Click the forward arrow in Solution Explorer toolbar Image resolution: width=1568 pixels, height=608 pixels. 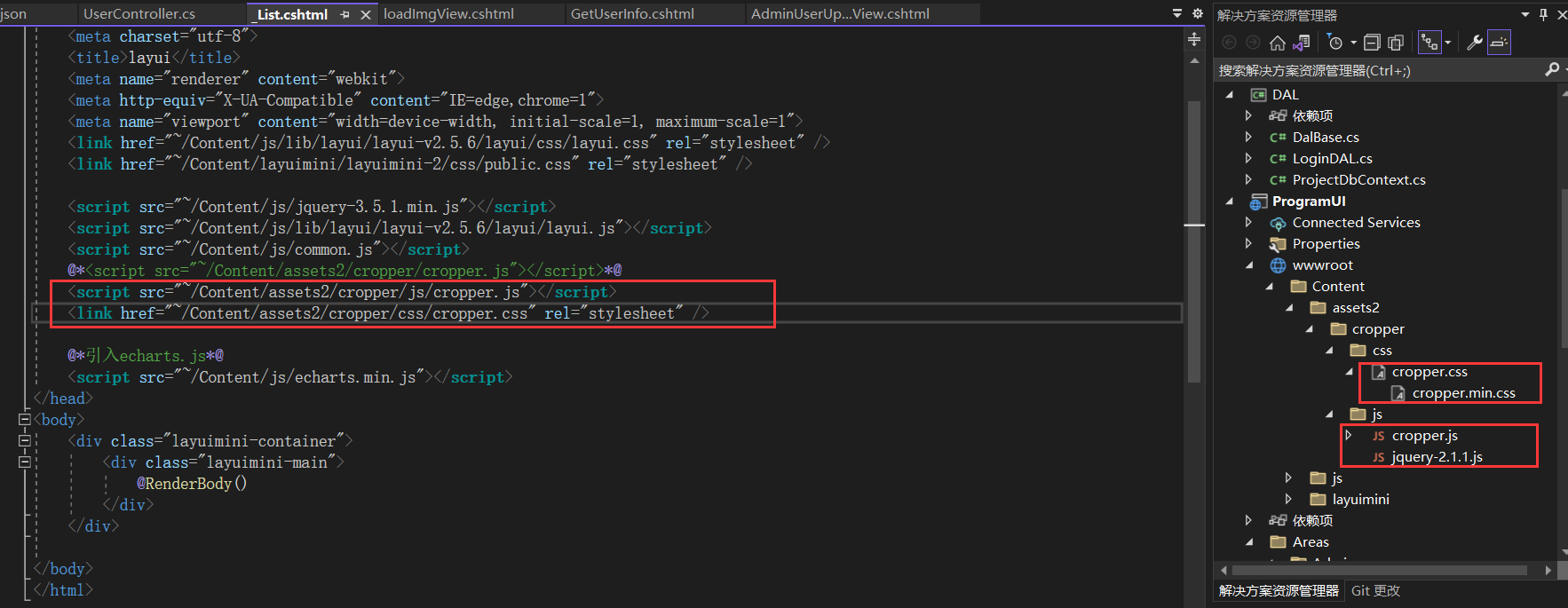pos(1253,43)
